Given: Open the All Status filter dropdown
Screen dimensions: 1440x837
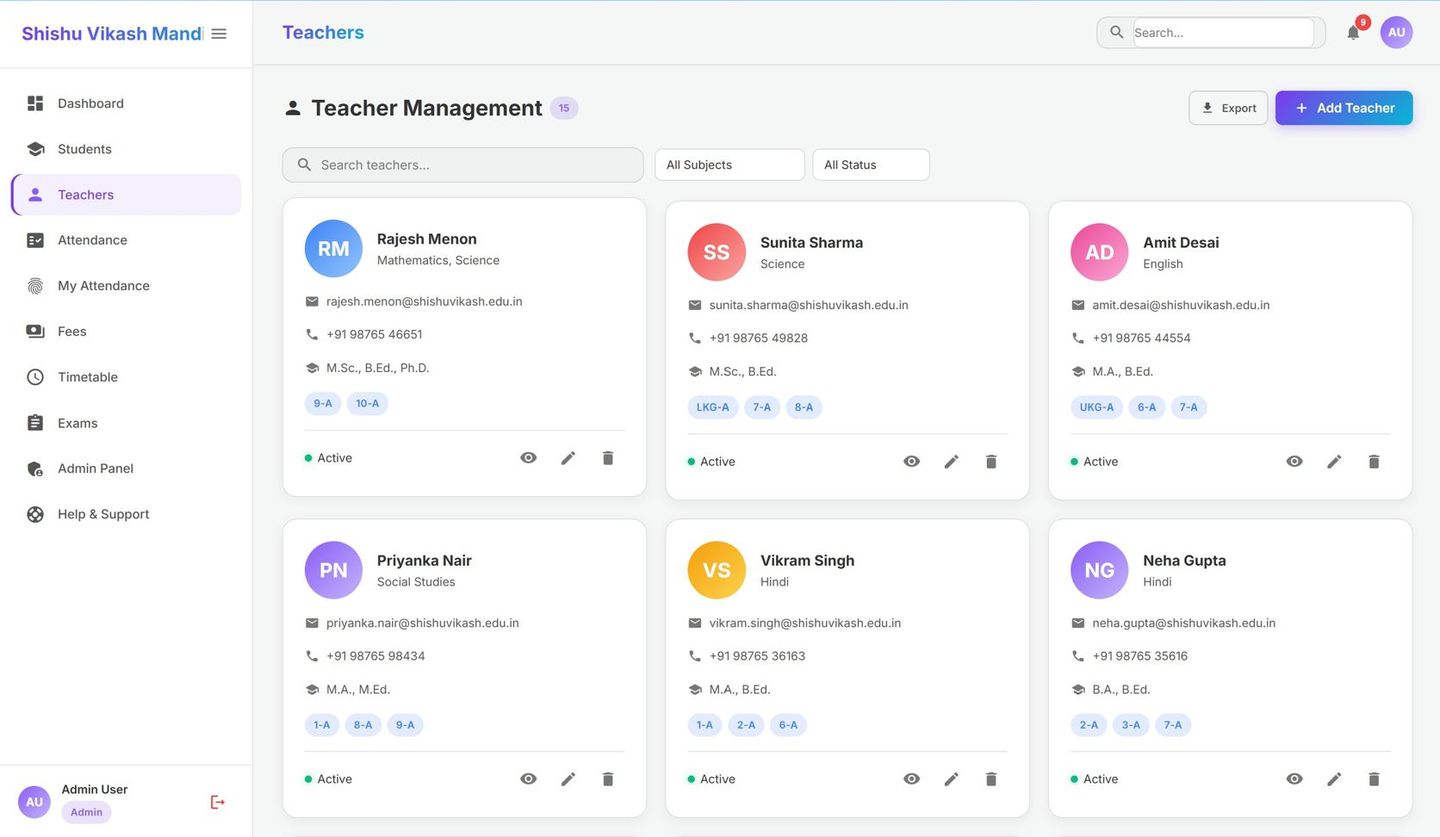Looking at the screenshot, I should point(870,165).
